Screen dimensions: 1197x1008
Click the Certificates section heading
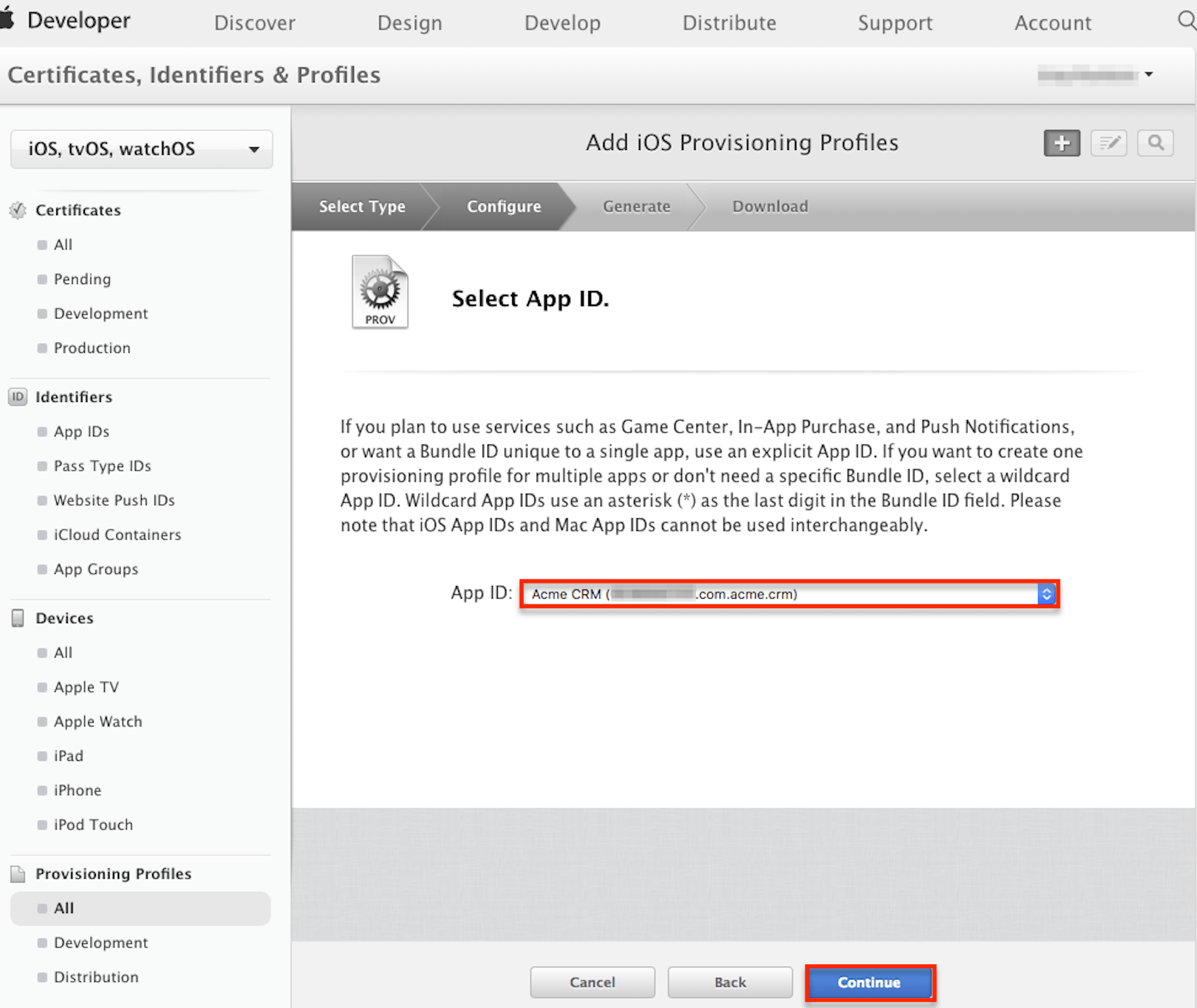[x=78, y=210]
